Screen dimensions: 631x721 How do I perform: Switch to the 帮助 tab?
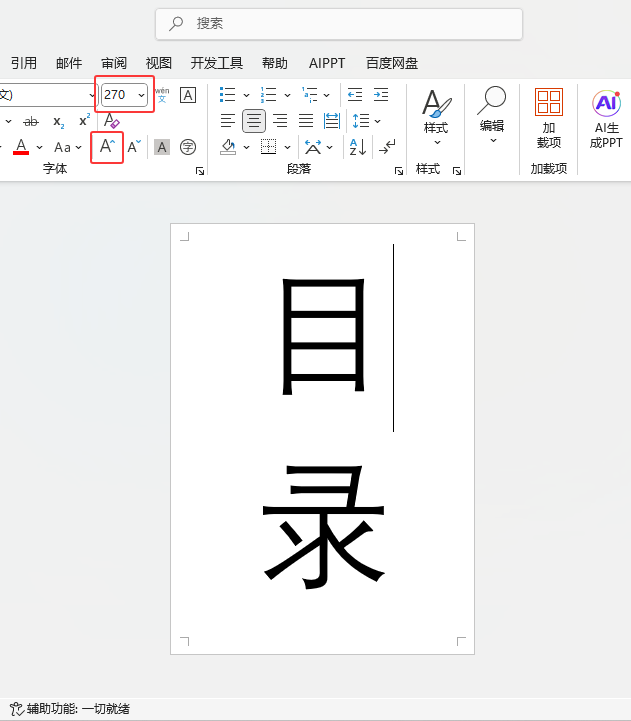275,63
